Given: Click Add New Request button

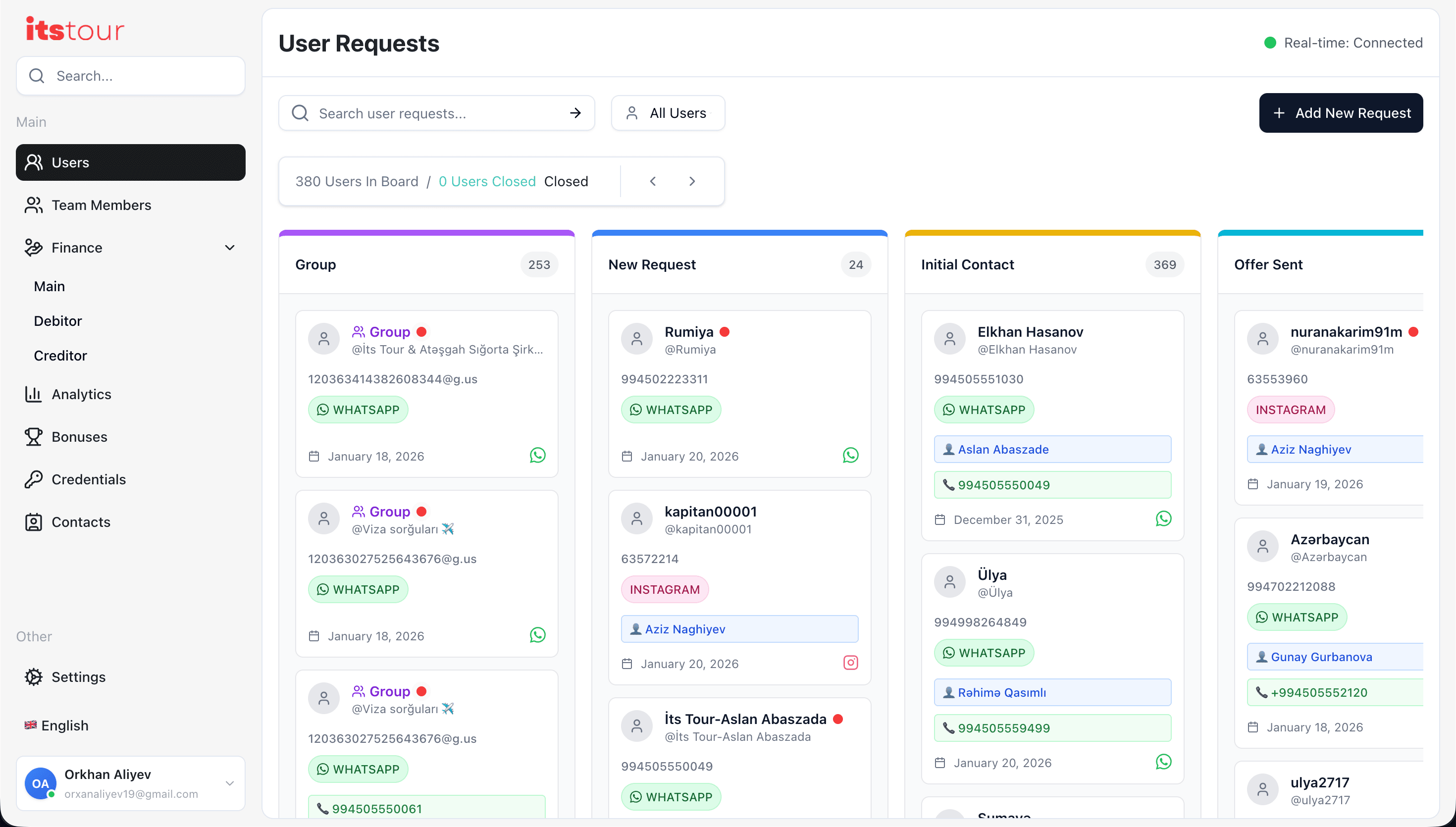Looking at the screenshot, I should coord(1340,113).
